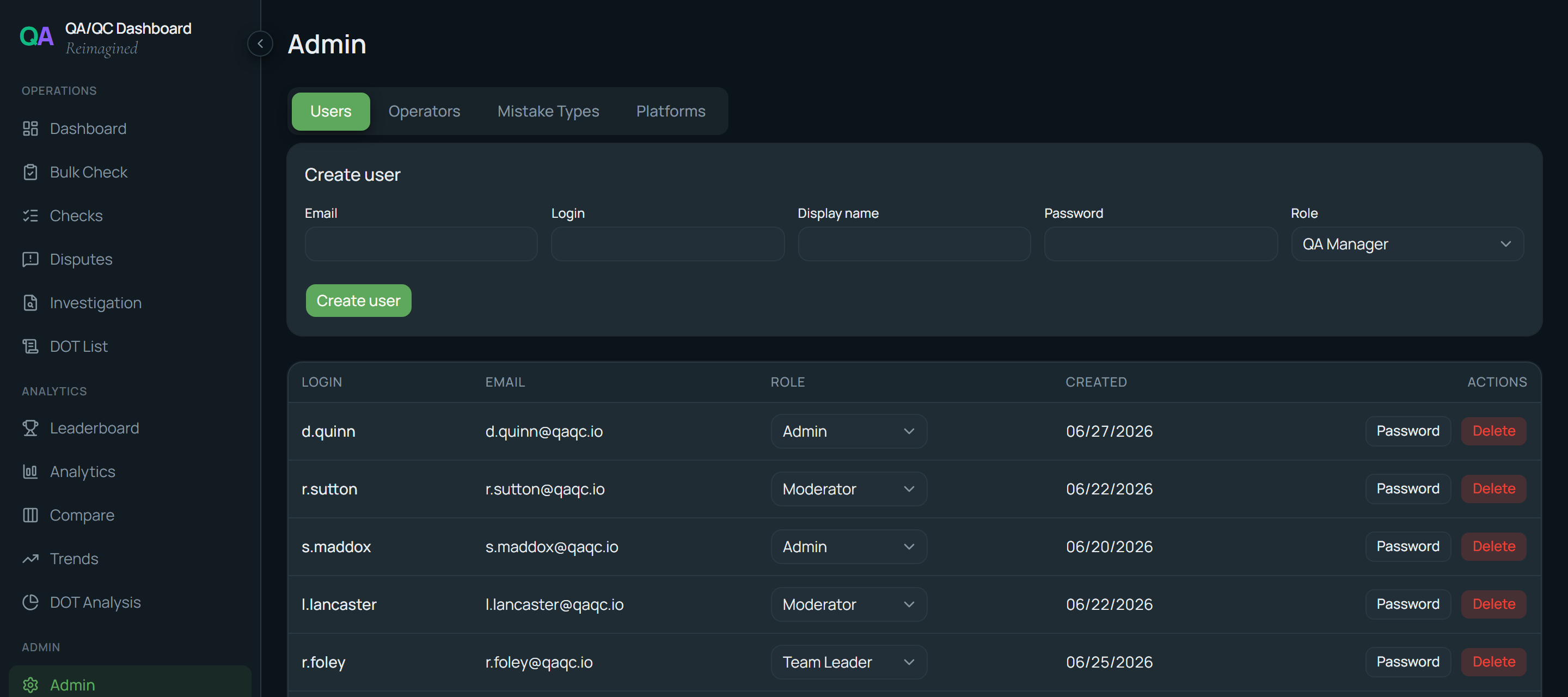Delete the l.lancaster user

pyautogui.click(x=1494, y=604)
